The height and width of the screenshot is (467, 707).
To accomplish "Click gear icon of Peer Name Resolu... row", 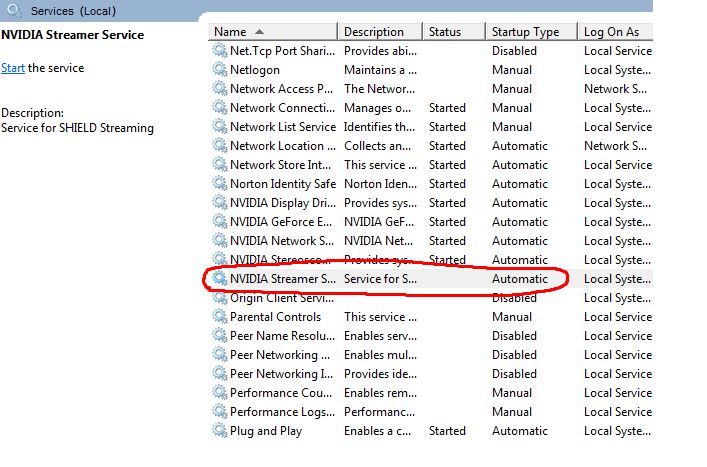I will point(220,335).
